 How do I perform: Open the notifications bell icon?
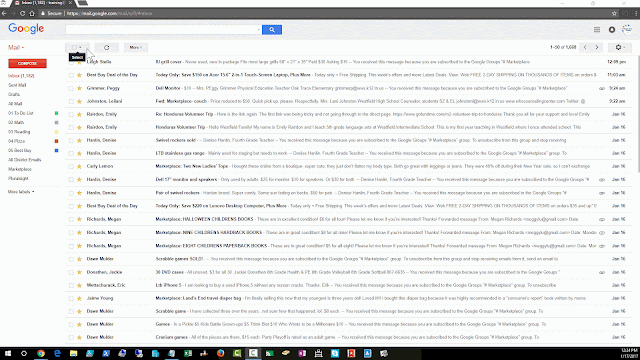click(612, 29)
